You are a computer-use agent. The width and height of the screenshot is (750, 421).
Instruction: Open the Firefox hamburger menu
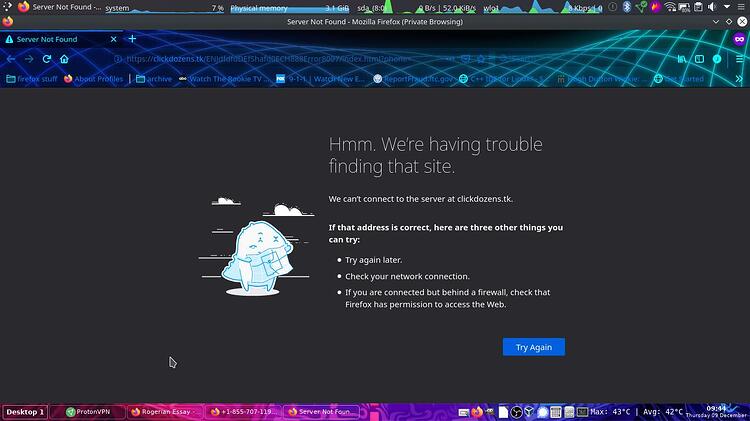tap(739, 59)
